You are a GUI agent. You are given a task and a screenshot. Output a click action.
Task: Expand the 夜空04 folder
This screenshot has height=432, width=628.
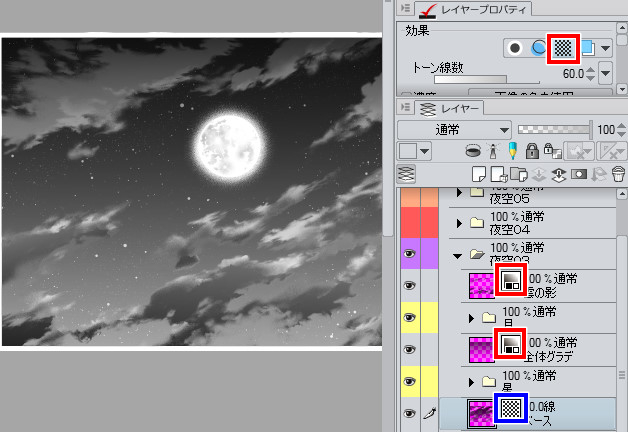pos(459,223)
